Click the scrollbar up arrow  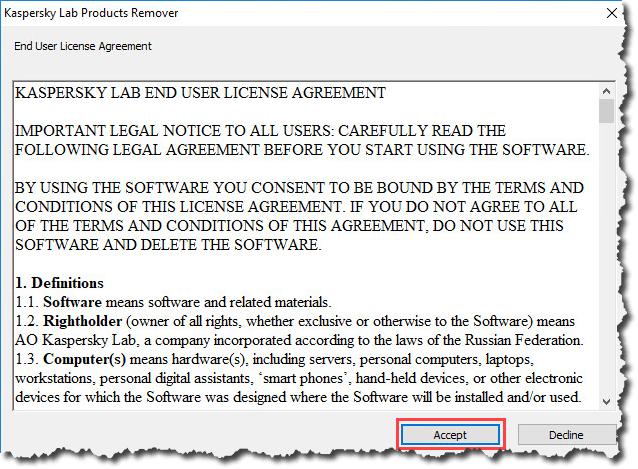(606, 91)
